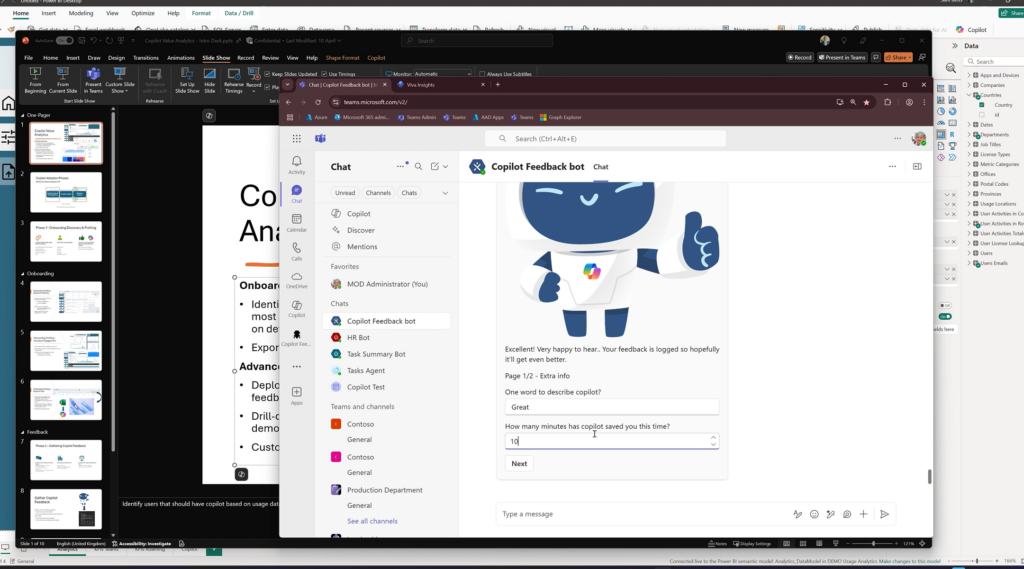The image size is (1024, 569).
Task: Start a new chat in Teams
Action: click(435, 167)
